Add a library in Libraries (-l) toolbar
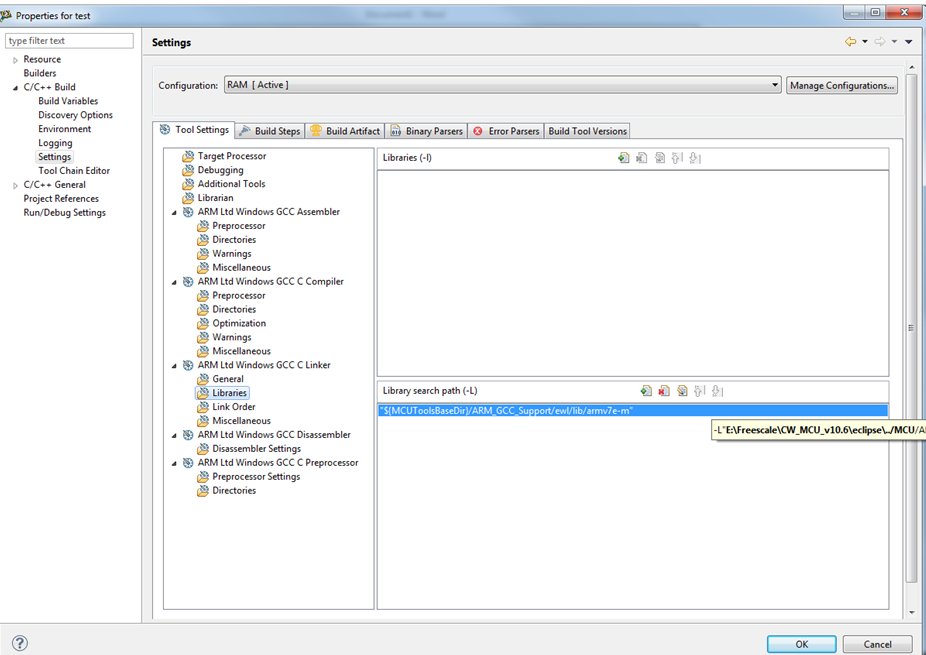The width and height of the screenshot is (926, 655). (x=624, y=158)
